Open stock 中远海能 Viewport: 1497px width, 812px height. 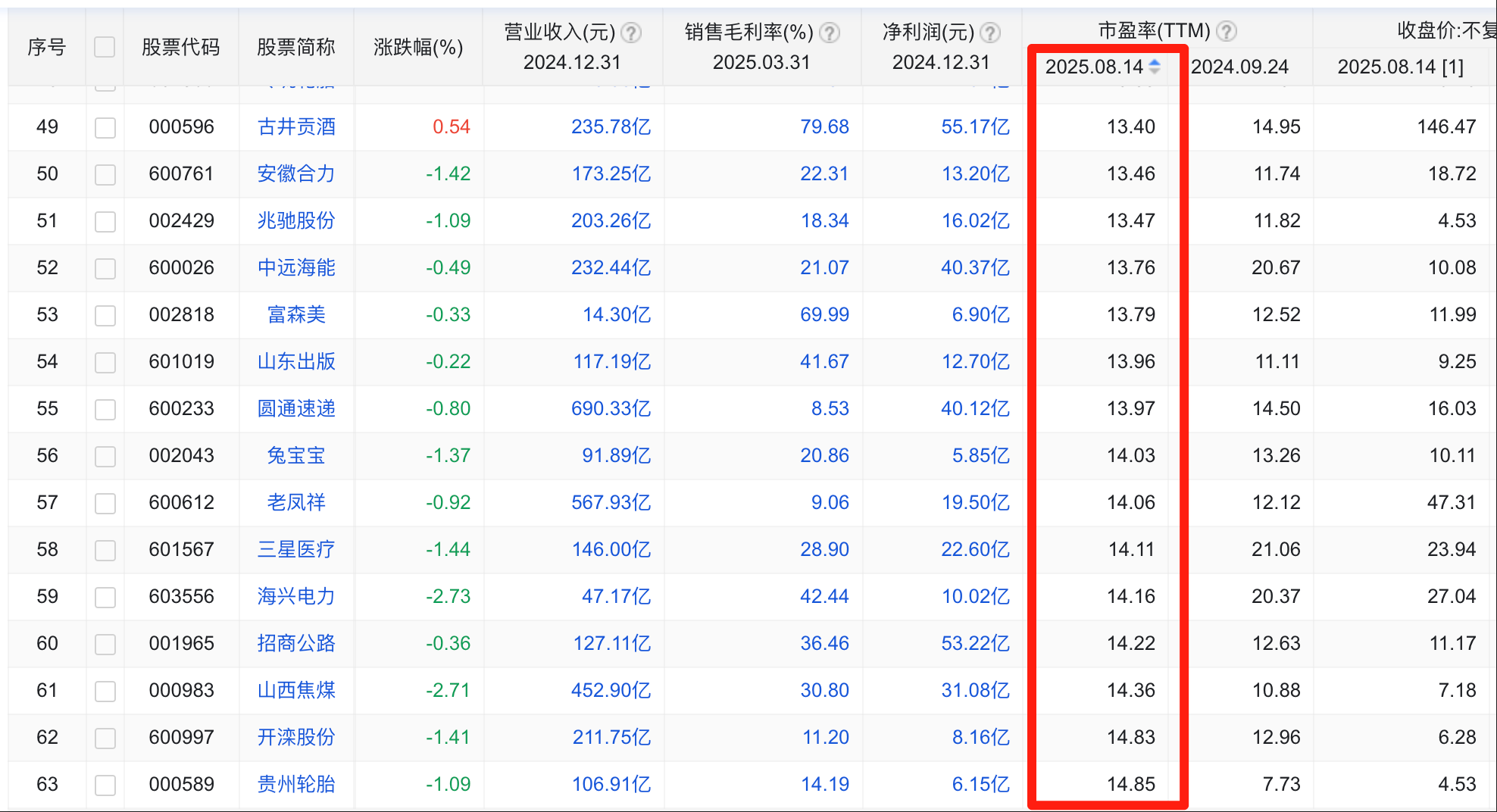click(x=296, y=267)
